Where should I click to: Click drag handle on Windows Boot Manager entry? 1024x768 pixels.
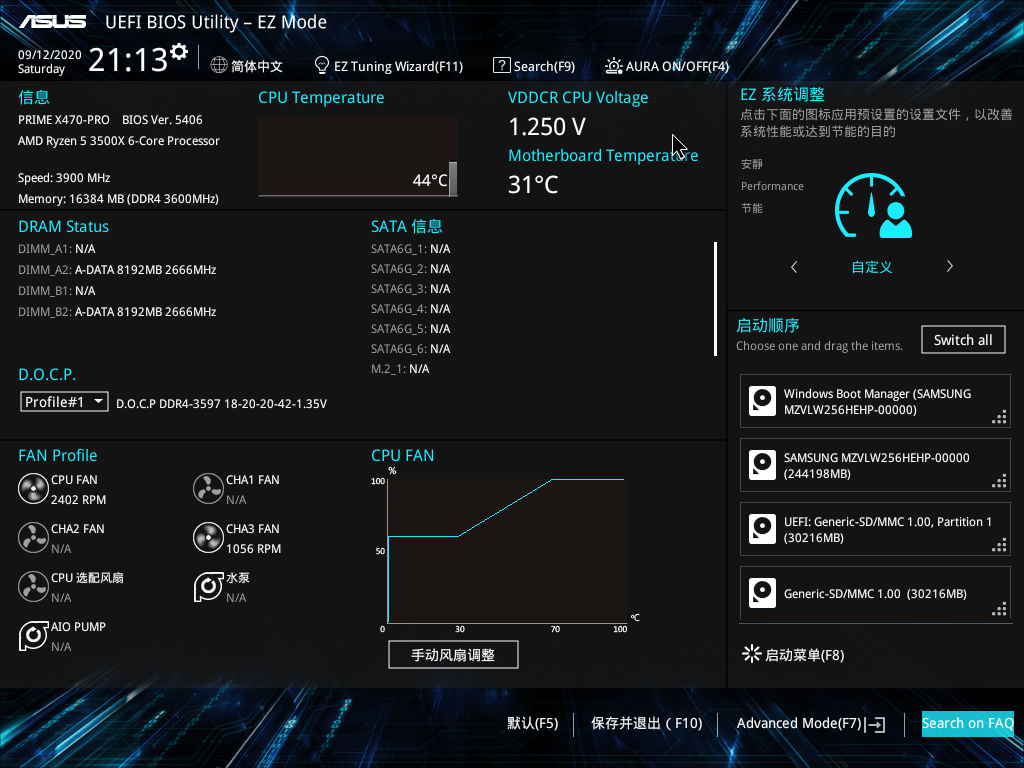point(999,417)
